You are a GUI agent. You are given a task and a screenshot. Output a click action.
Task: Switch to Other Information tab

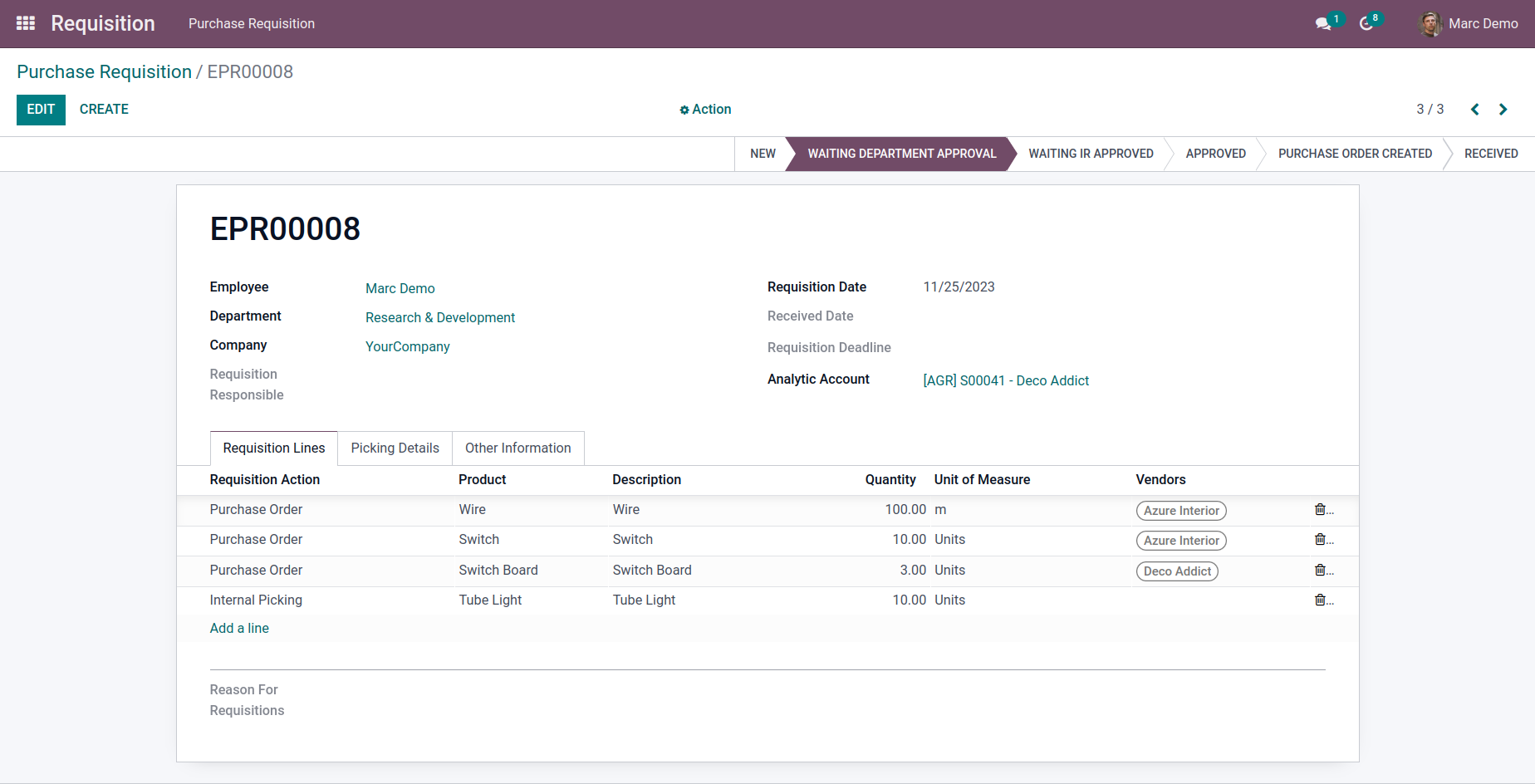[x=517, y=448]
